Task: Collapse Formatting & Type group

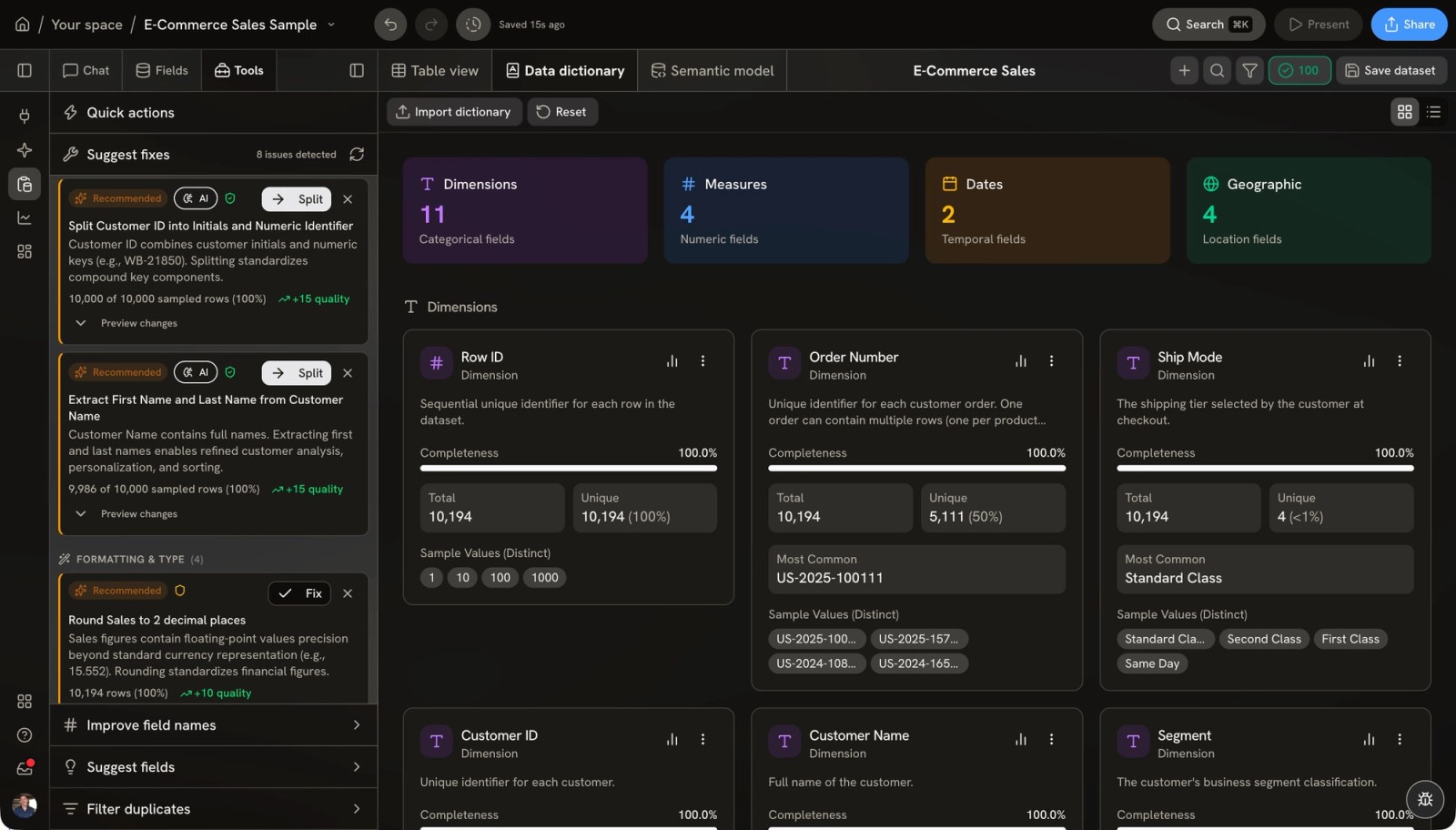Action: pyautogui.click(x=131, y=560)
